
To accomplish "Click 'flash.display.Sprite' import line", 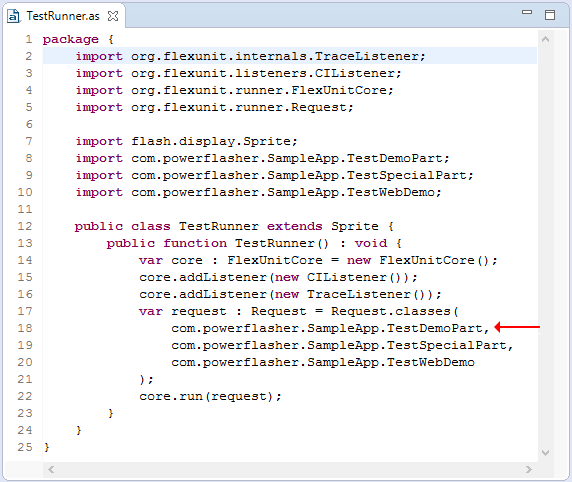I will pyautogui.click(x=186, y=141).
